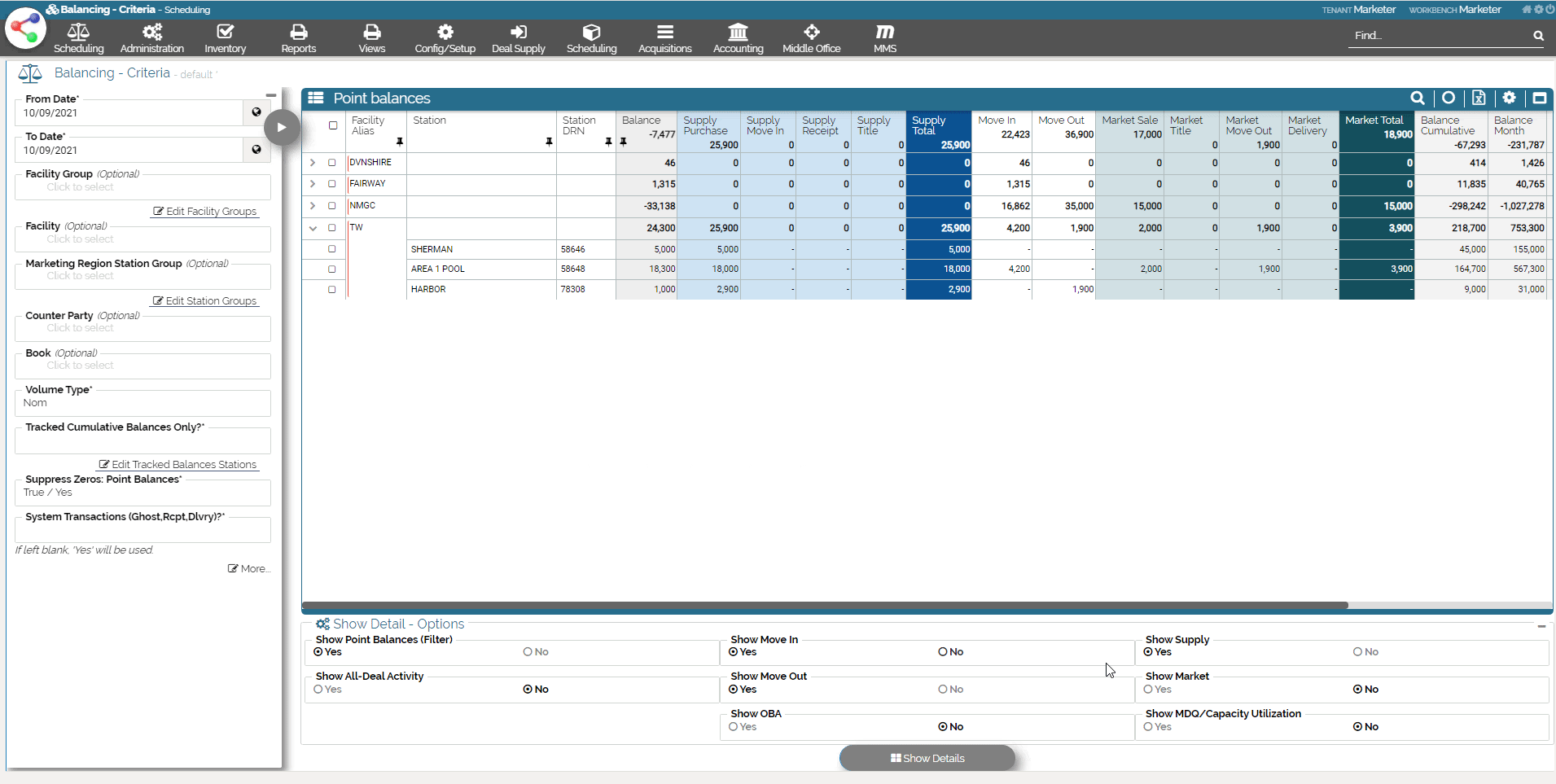Image resolution: width=1556 pixels, height=784 pixels.
Task: Expand the FAIRWAY facility row
Action: click(x=313, y=184)
